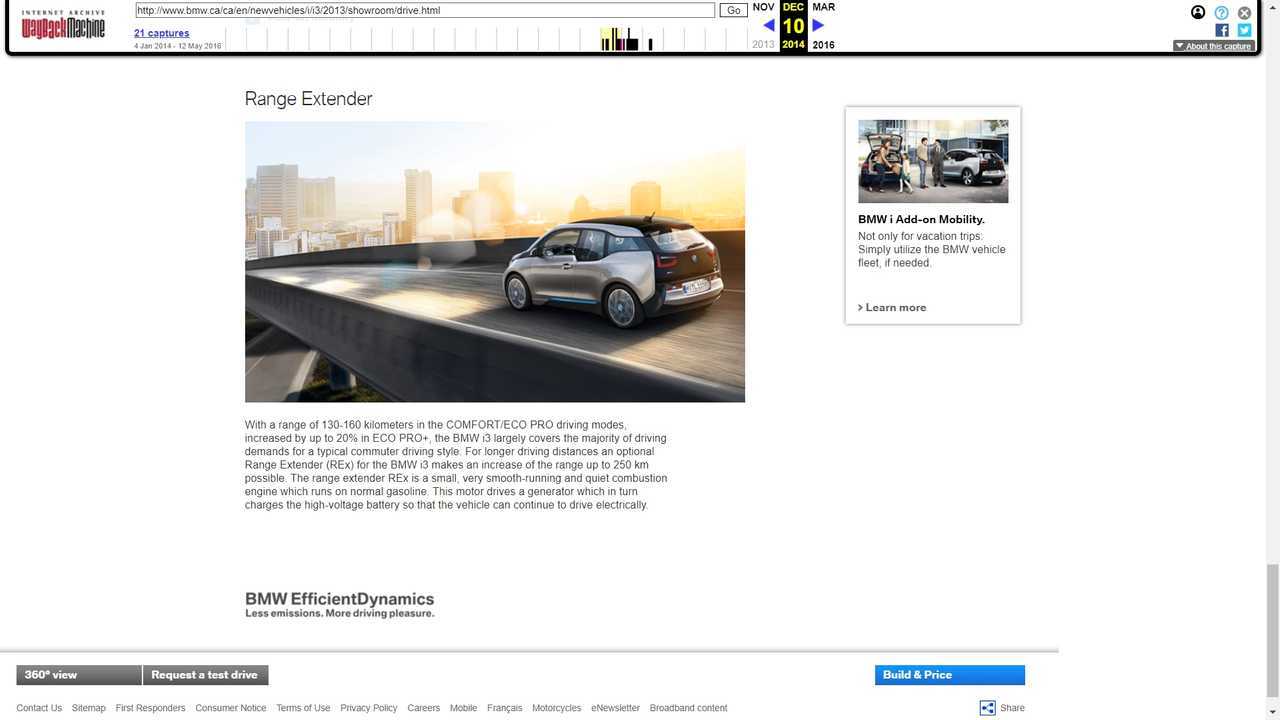The image size is (1280, 720).
Task: Select year 2016 in navigator
Action: click(823, 45)
